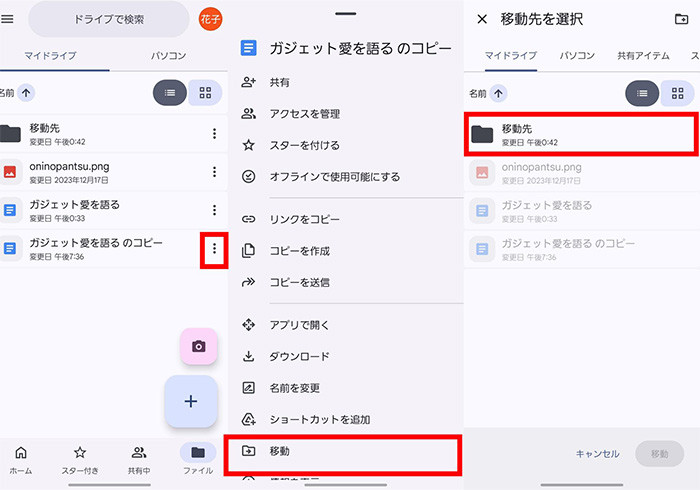The height and width of the screenshot is (490, 700).
Task: Select コピーを送信 menu entry
Action: pyautogui.click(x=346, y=282)
